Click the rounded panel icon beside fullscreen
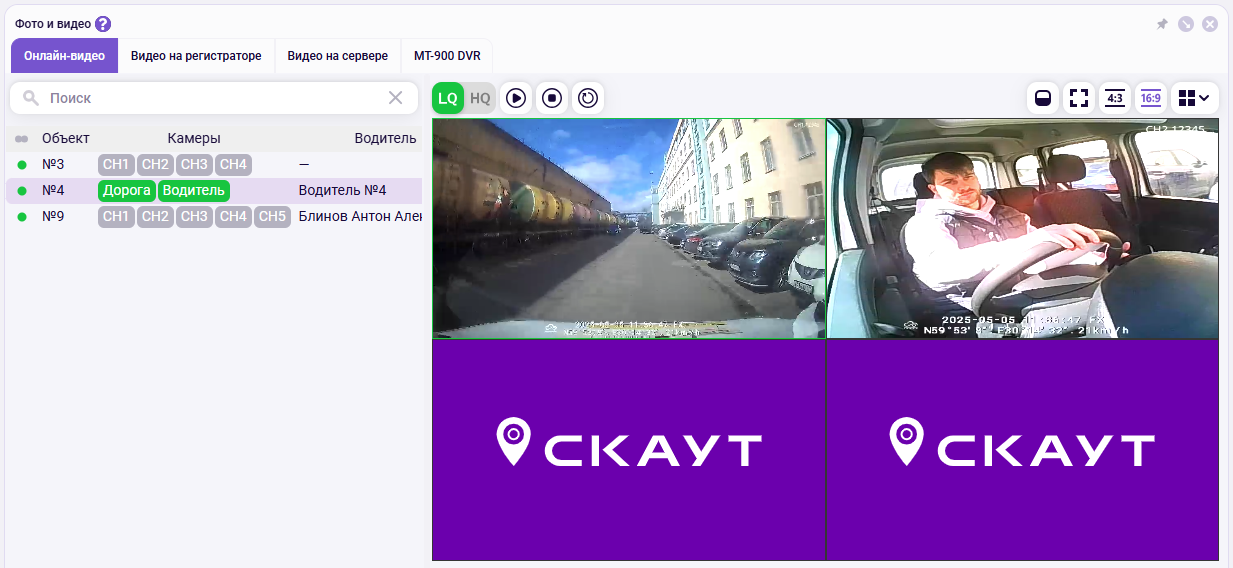This screenshot has width=1233, height=568. point(1043,98)
